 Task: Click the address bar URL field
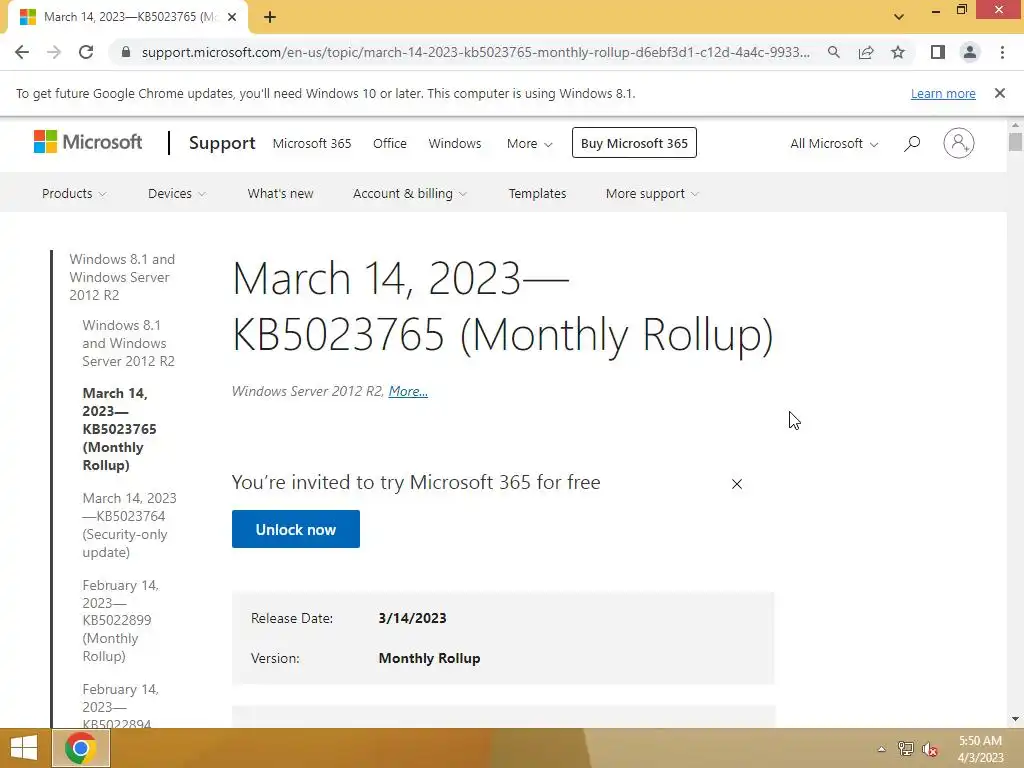tap(475, 52)
